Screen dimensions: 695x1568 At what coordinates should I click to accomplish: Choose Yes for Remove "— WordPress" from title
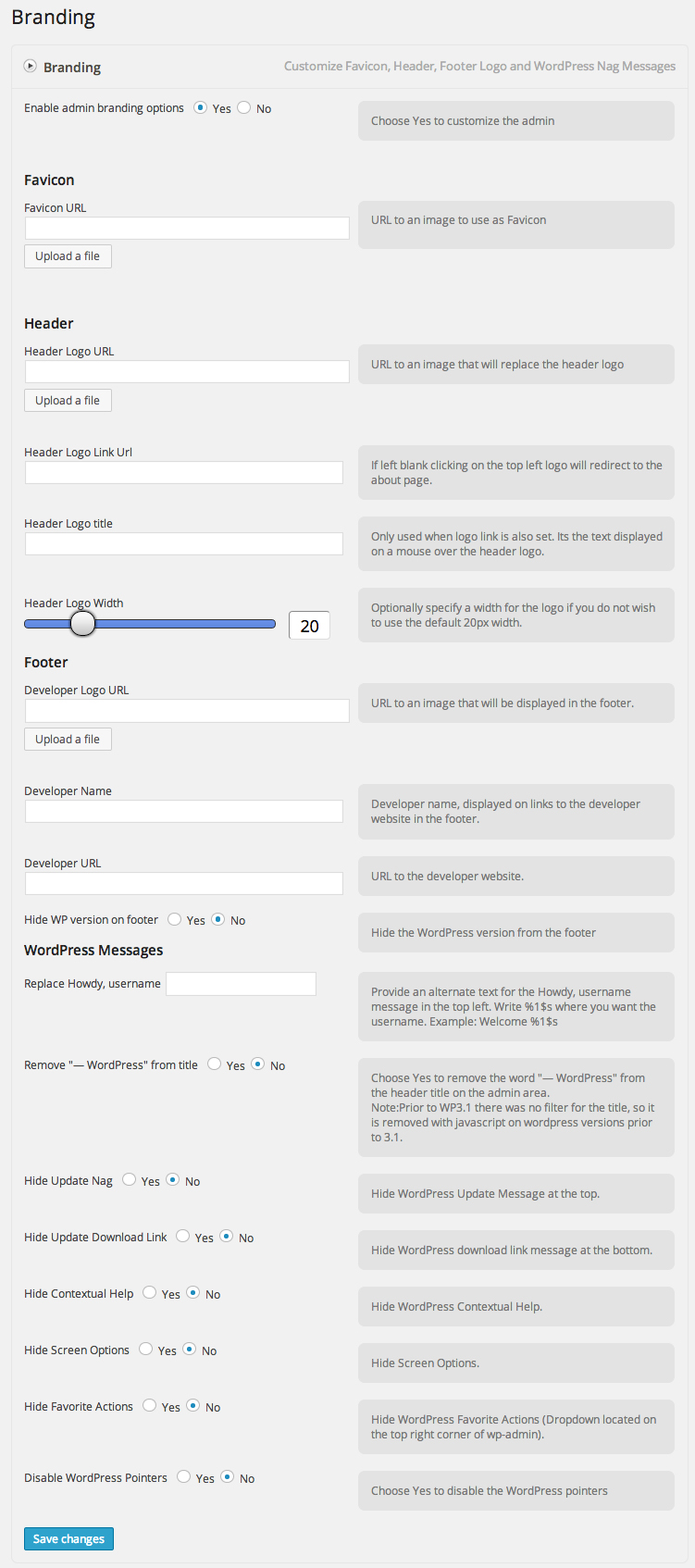coord(215,1064)
